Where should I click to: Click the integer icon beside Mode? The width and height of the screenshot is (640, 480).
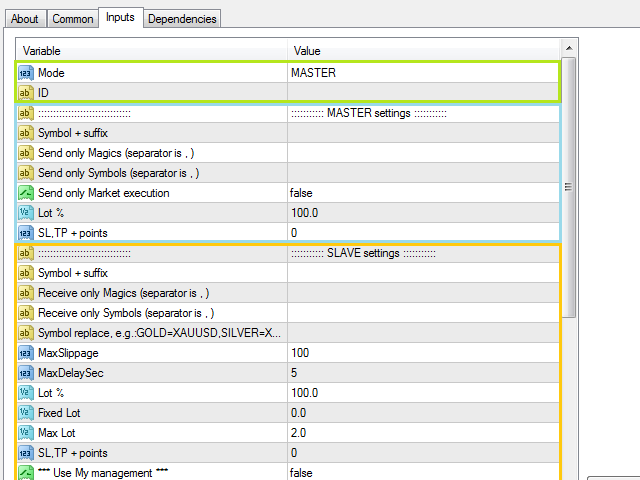click(25, 73)
